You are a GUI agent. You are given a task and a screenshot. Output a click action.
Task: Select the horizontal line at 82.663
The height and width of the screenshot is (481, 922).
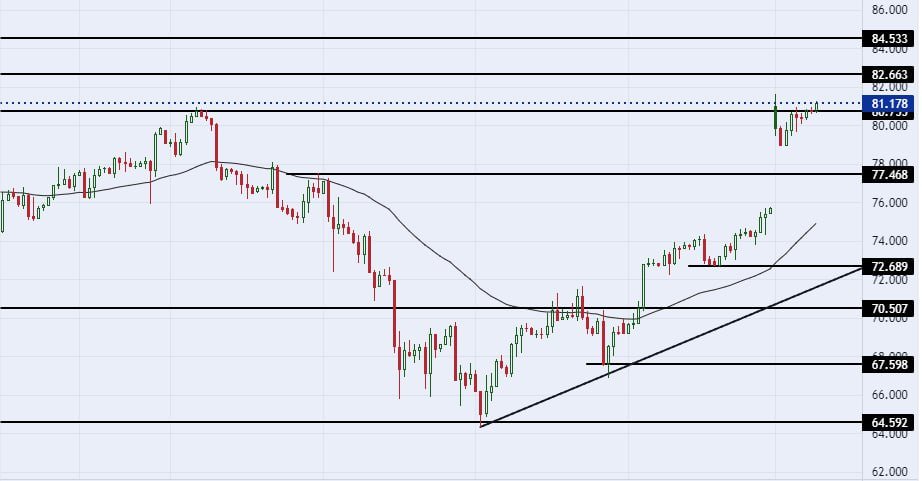coord(400,74)
